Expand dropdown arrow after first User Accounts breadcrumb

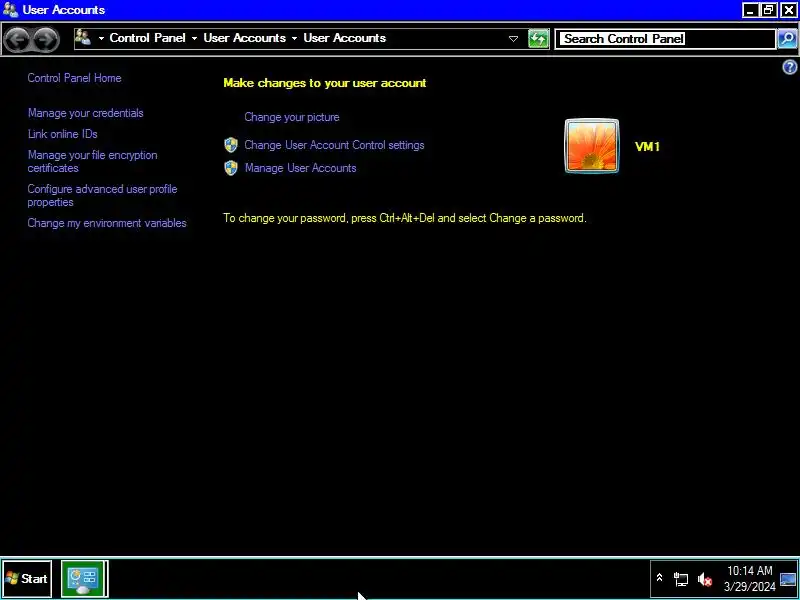tap(294, 38)
